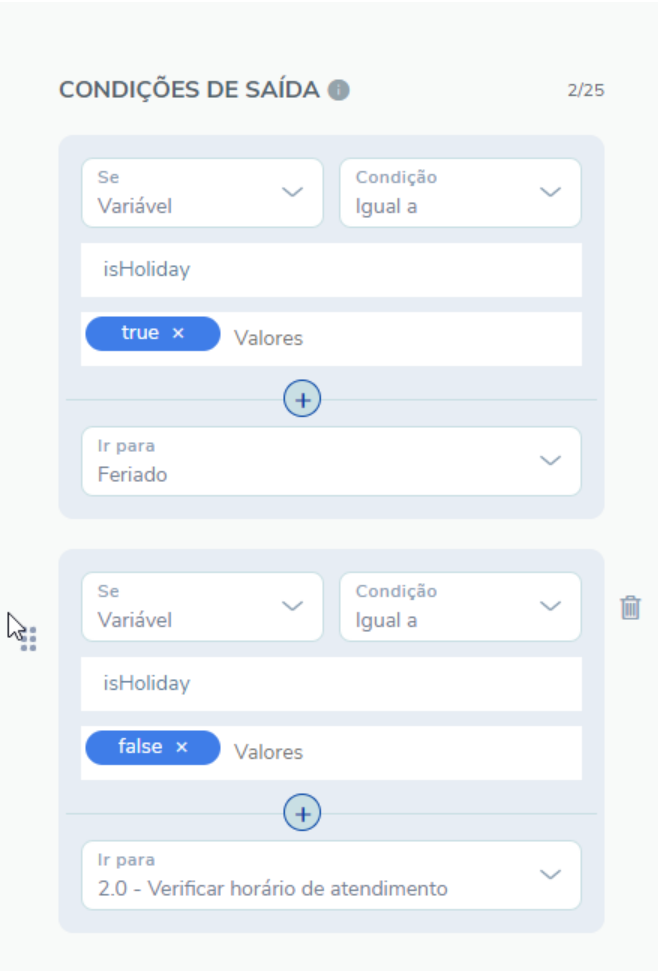Click info icon beside Condições de Saída

click(339, 90)
